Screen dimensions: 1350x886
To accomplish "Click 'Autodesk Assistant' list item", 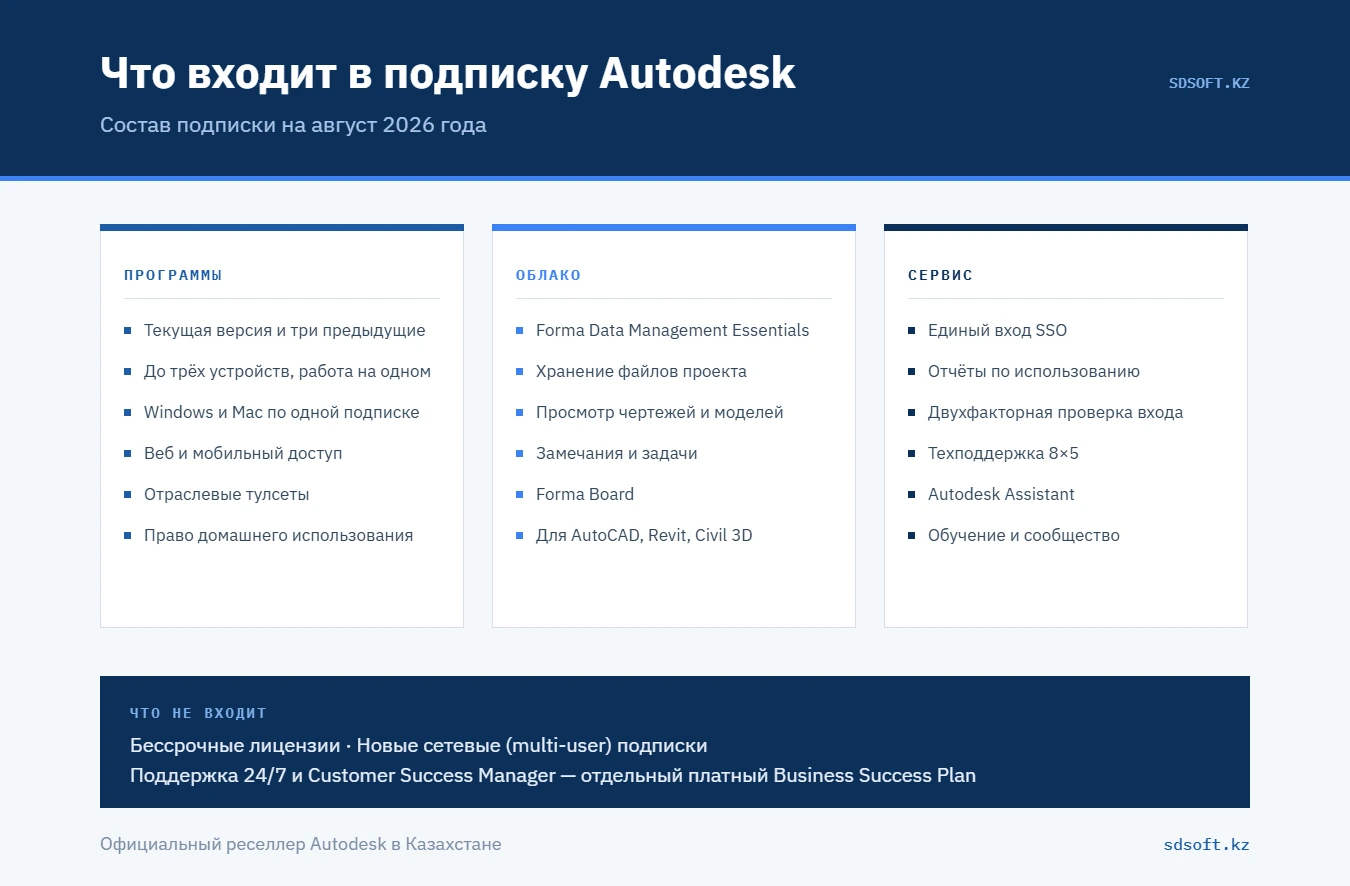I will [1001, 494].
